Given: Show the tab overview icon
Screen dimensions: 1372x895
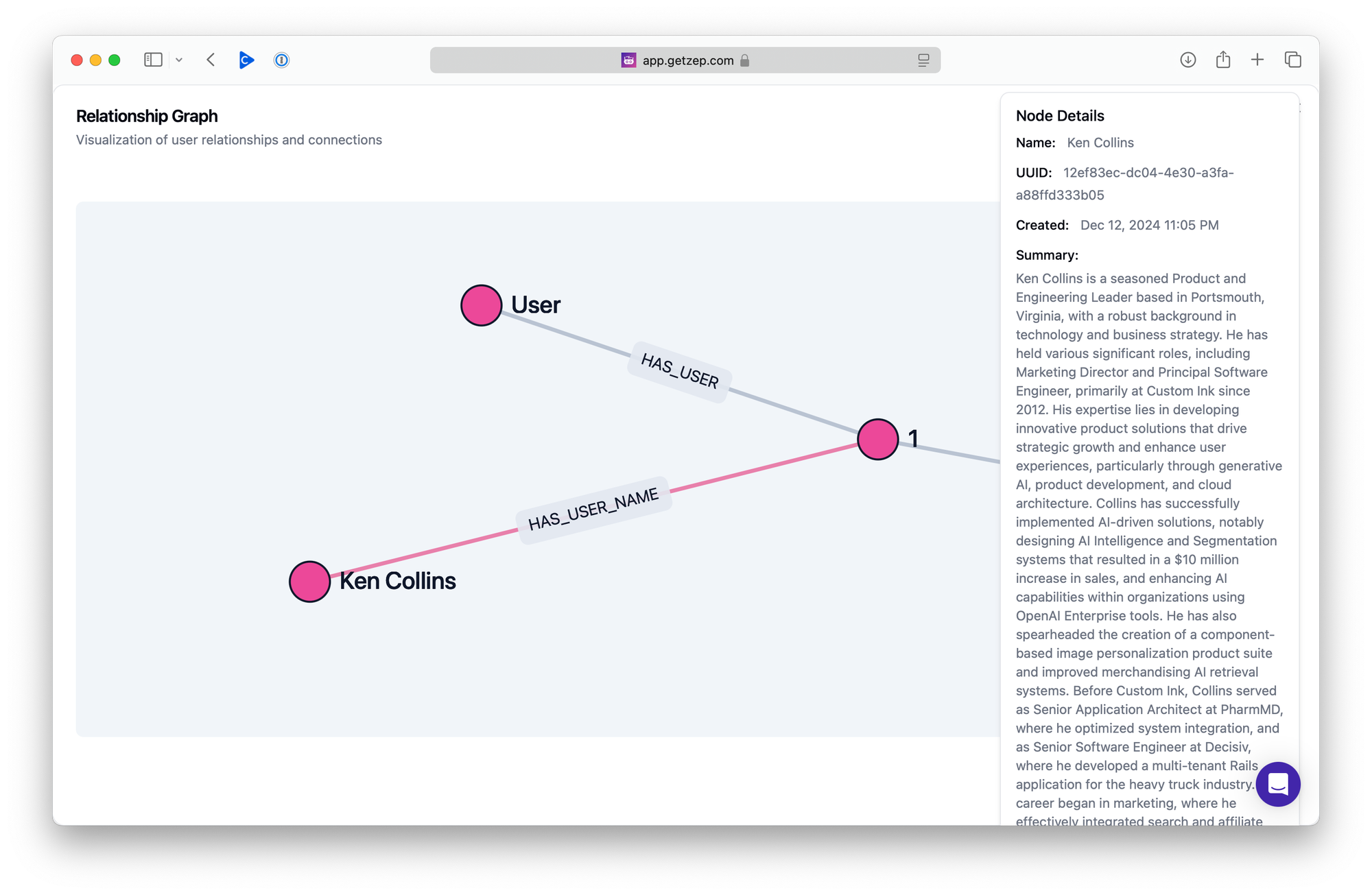Looking at the screenshot, I should click(1292, 60).
